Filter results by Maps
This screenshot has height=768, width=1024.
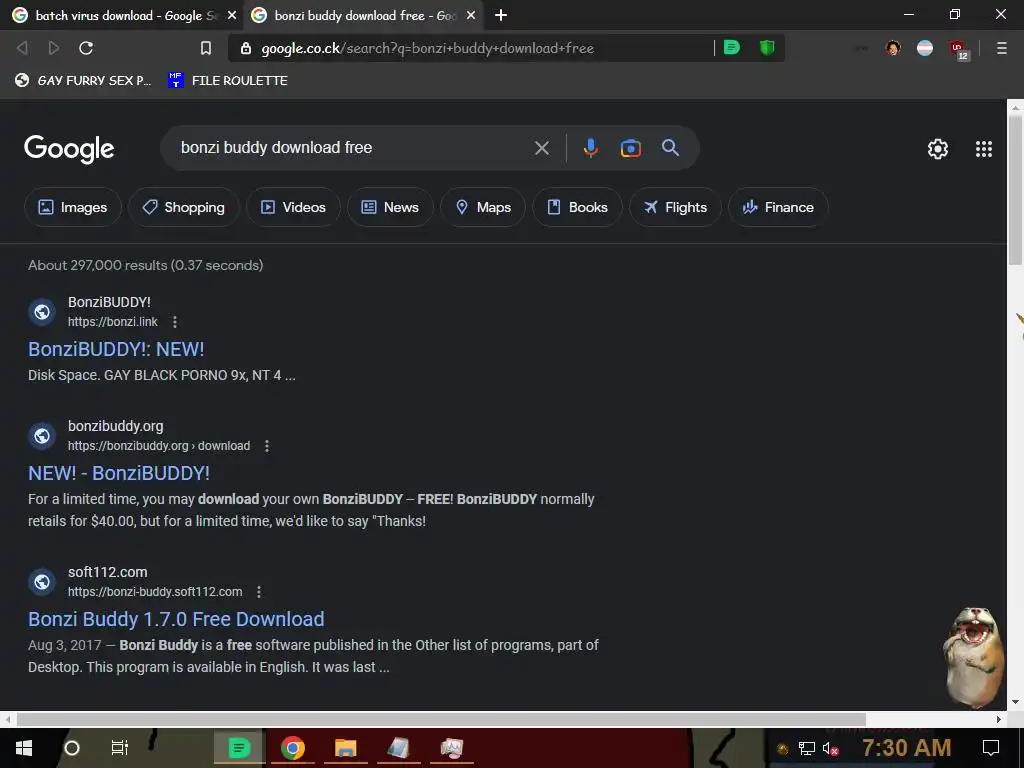(483, 207)
